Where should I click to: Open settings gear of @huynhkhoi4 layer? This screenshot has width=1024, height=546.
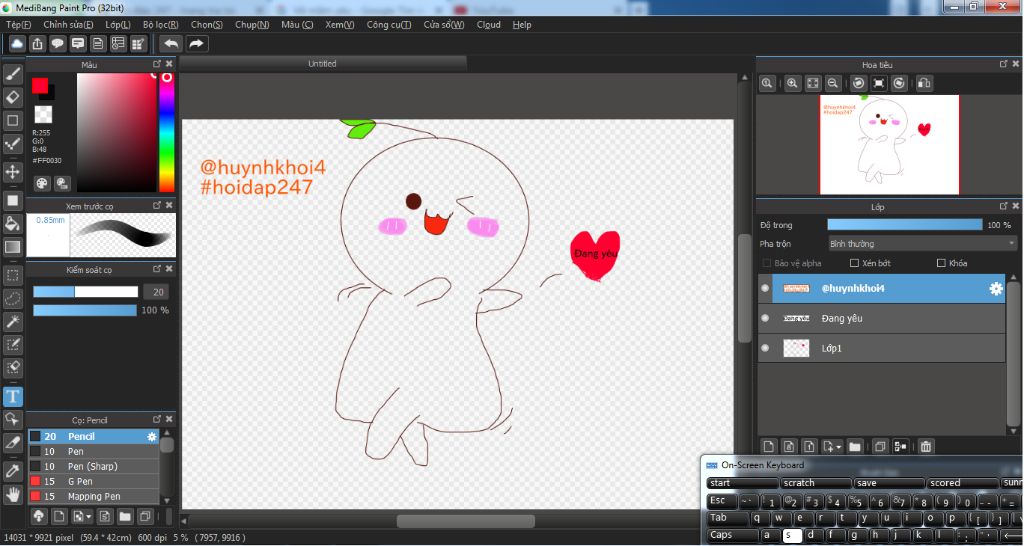pyautogui.click(x=996, y=289)
